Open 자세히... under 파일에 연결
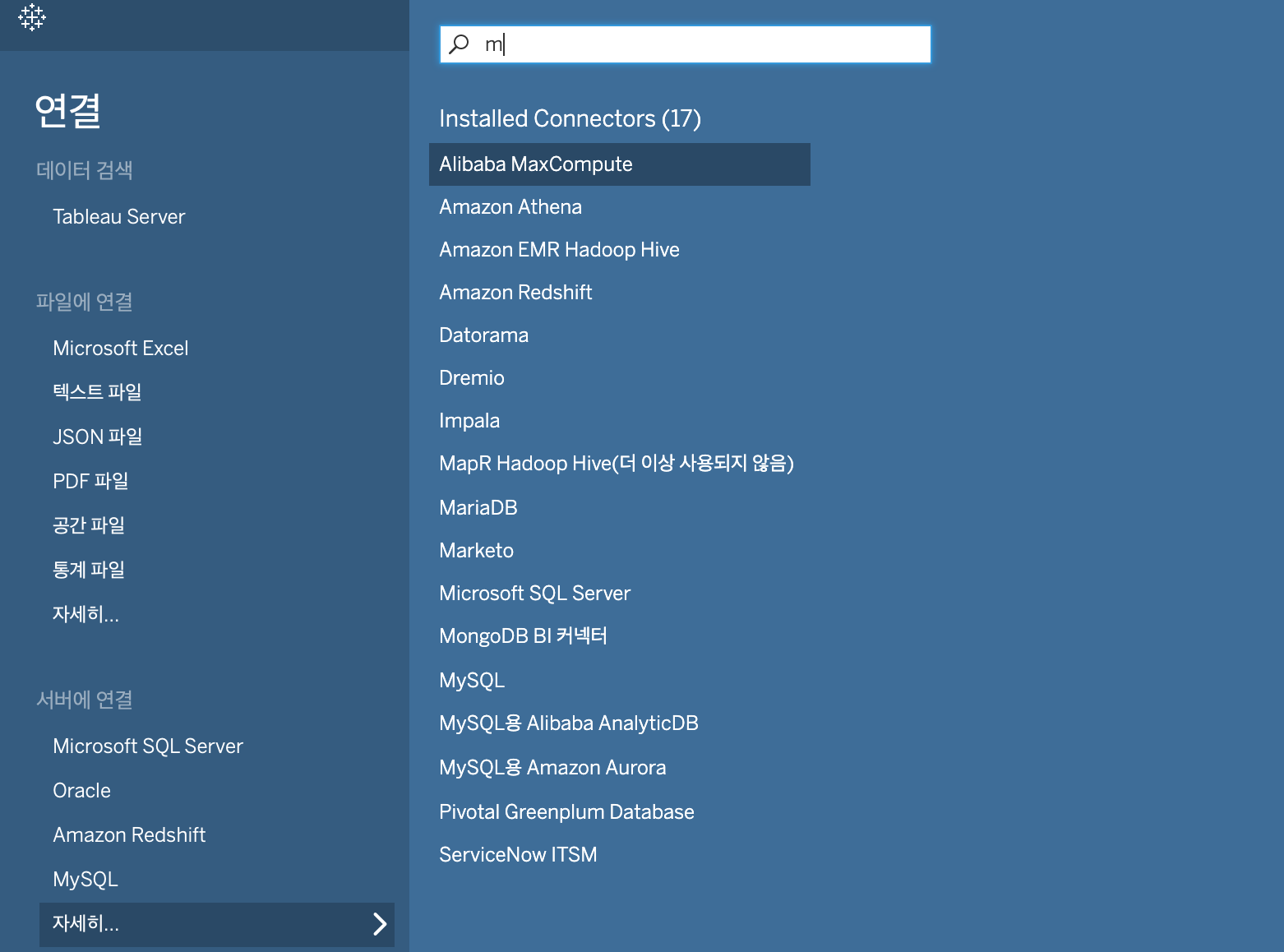 pyautogui.click(x=86, y=614)
